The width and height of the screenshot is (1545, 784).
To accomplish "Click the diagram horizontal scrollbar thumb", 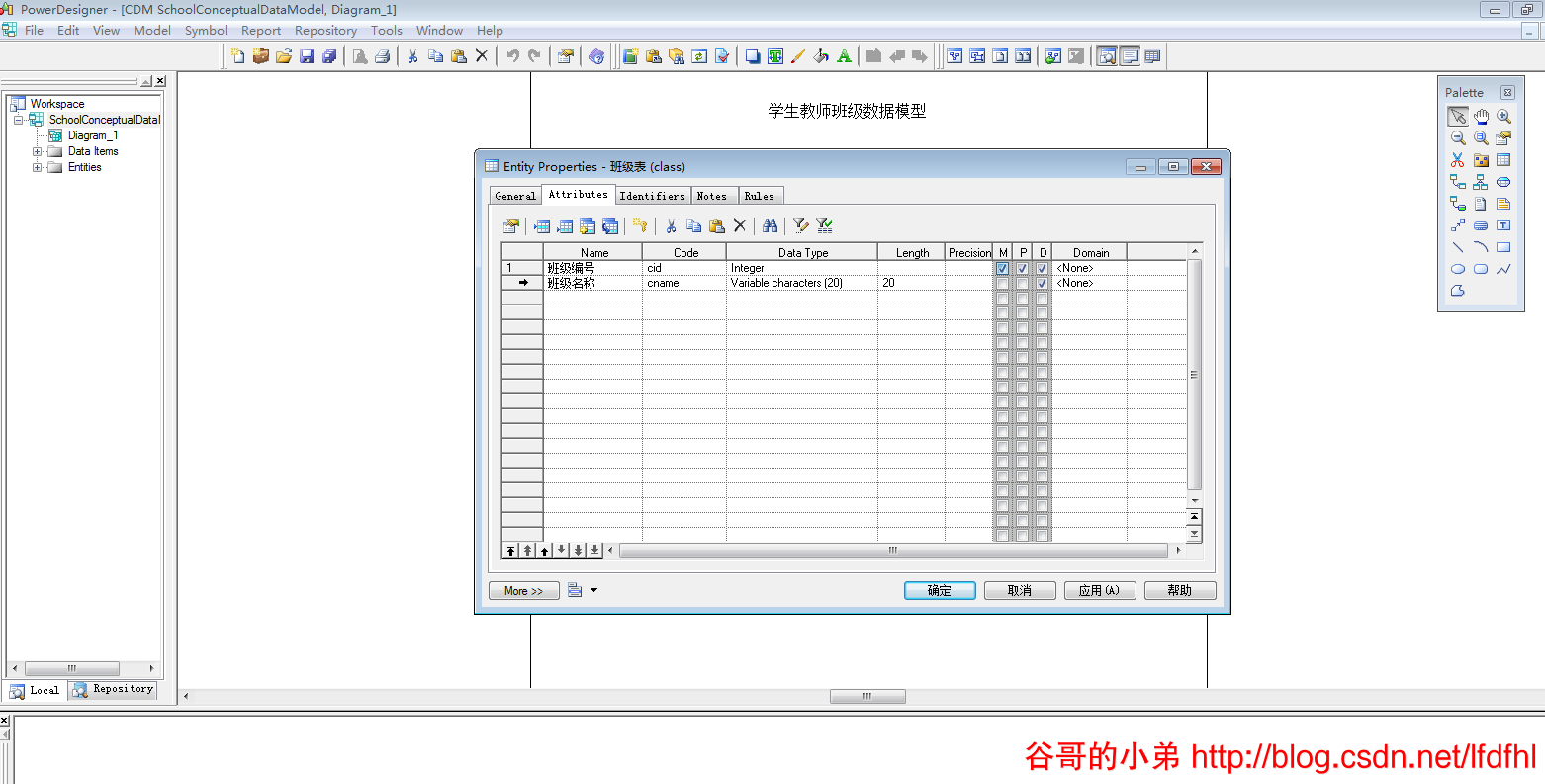I will (x=867, y=696).
